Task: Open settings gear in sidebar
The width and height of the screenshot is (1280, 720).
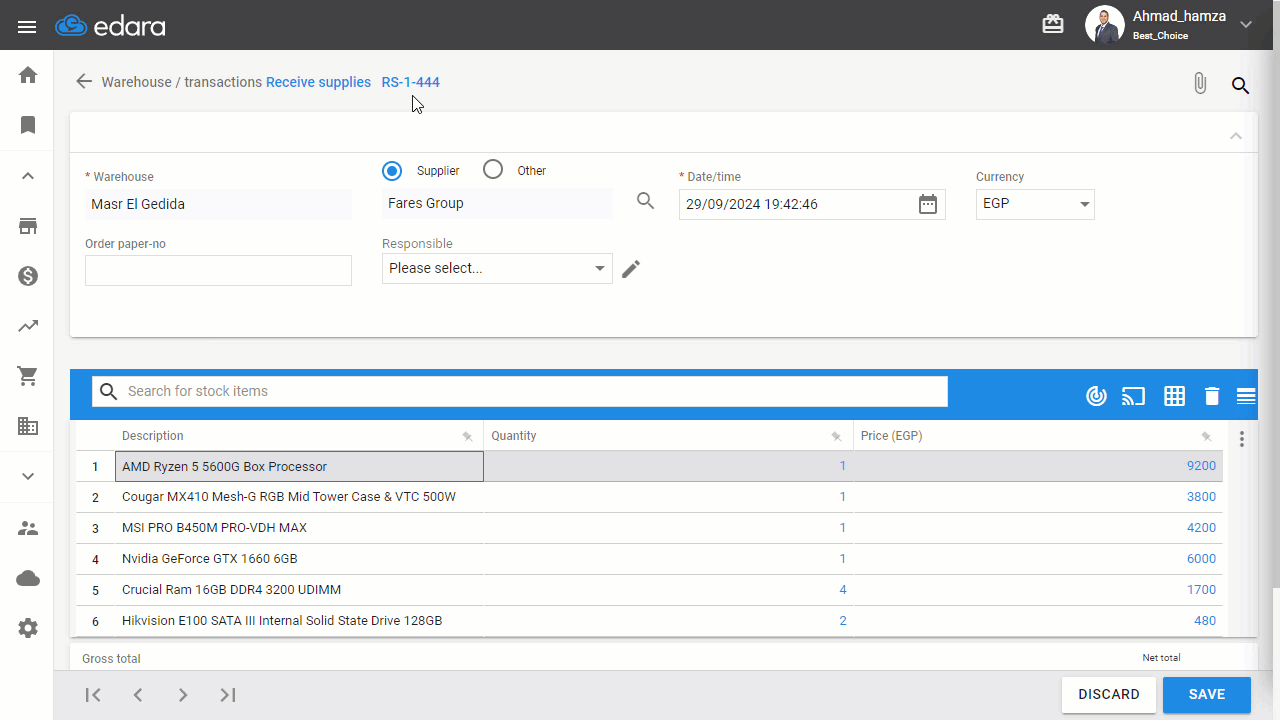Action: tap(28, 628)
